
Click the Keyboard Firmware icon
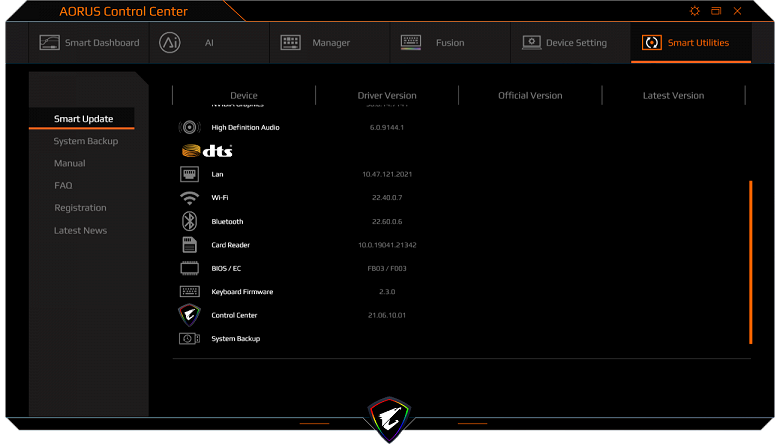click(190, 291)
